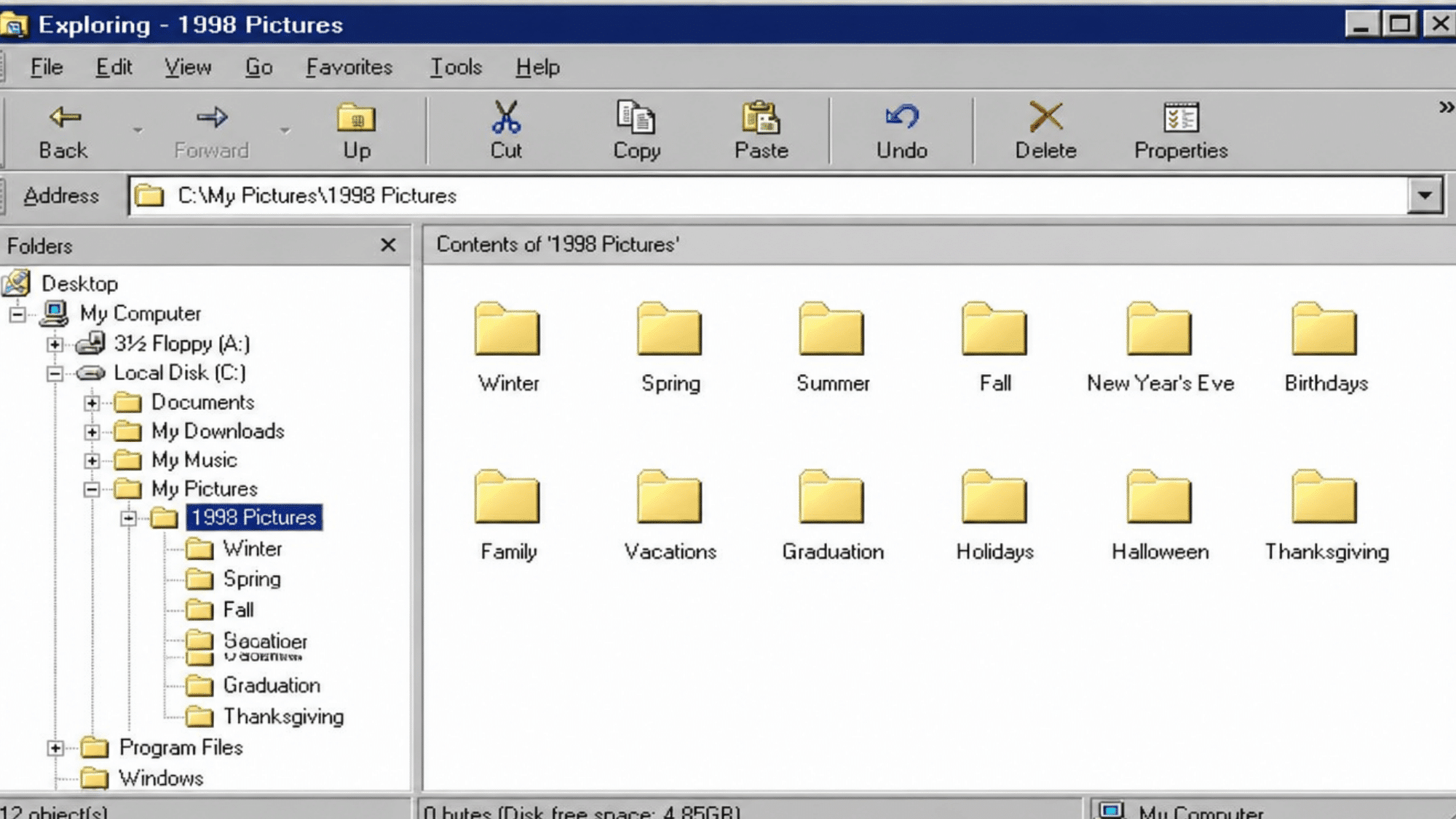Expand the Documents folder node
1456x819 pixels.
(92, 403)
